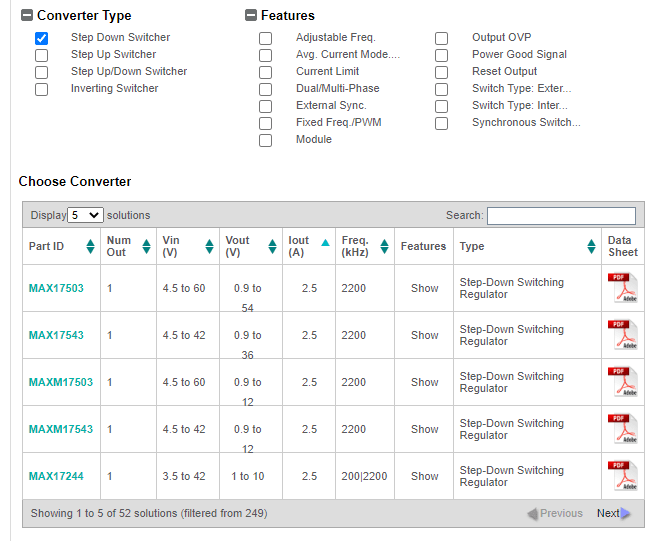Uncheck Step Down Switcher checkbox
The image size is (653, 541).
pos(41,38)
